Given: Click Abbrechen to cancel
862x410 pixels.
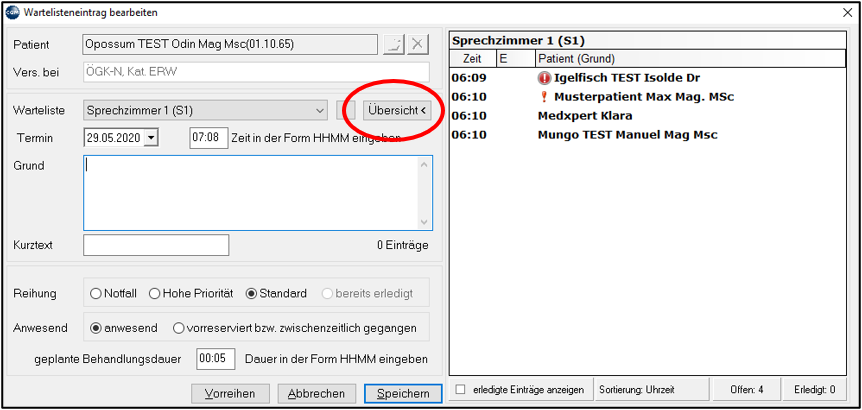Looking at the screenshot, I should [x=317, y=394].
